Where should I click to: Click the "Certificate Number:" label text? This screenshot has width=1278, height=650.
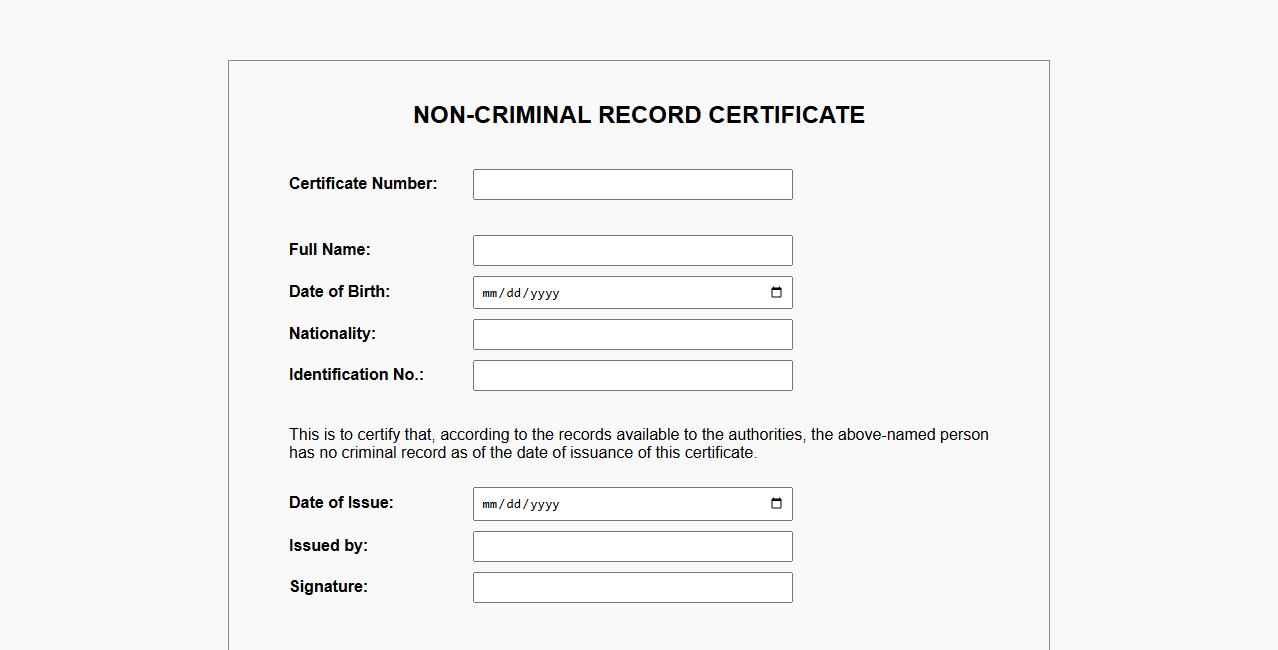(363, 184)
